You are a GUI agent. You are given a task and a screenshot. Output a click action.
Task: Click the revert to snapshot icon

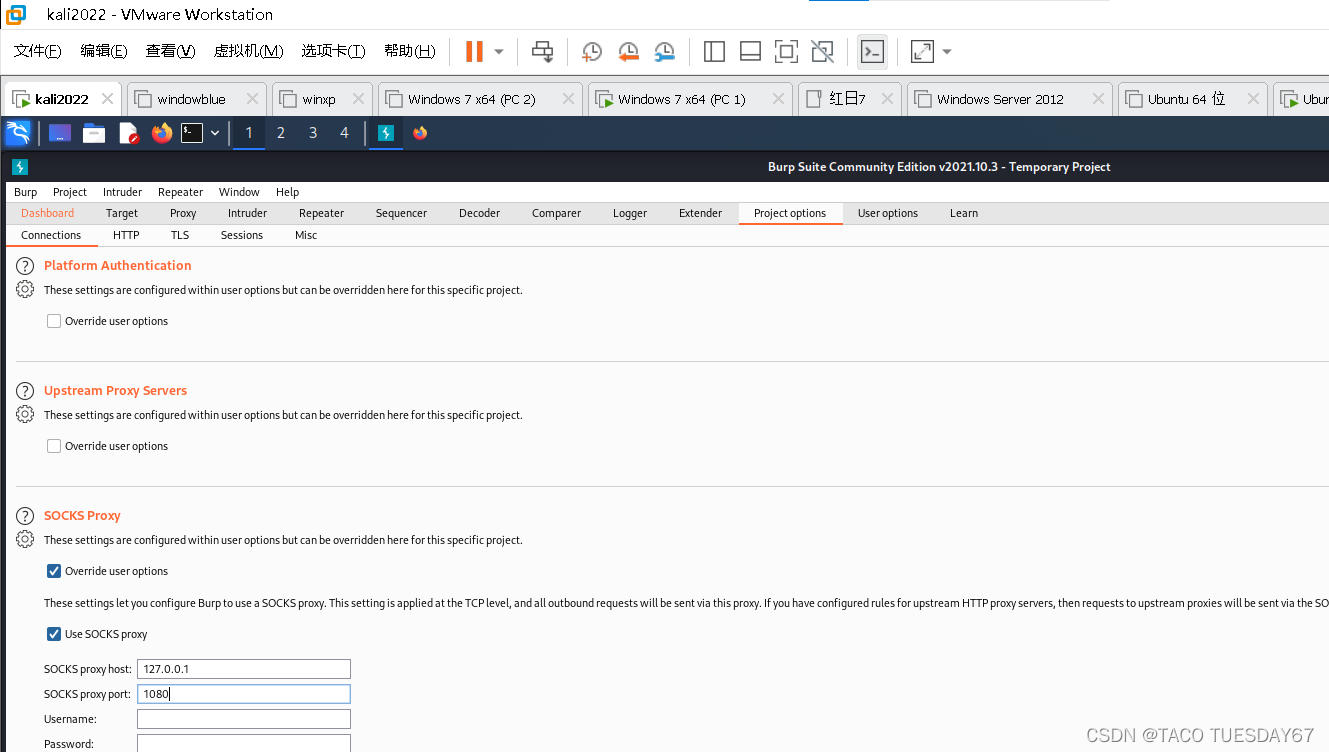(628, 52)
